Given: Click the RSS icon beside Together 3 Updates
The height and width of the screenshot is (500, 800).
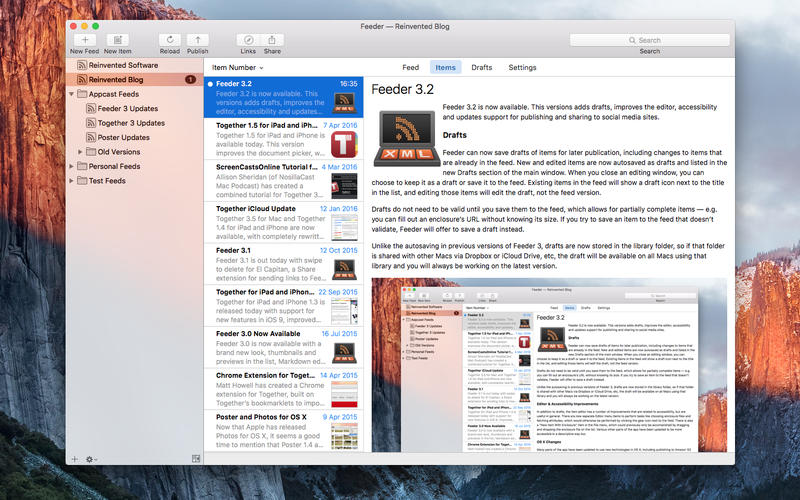Looking at the screenshot, I should (91, 123).
